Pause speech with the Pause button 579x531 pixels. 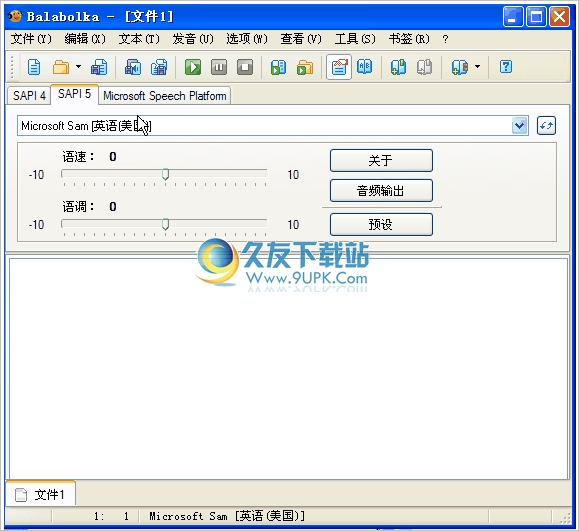click(219, 67)
